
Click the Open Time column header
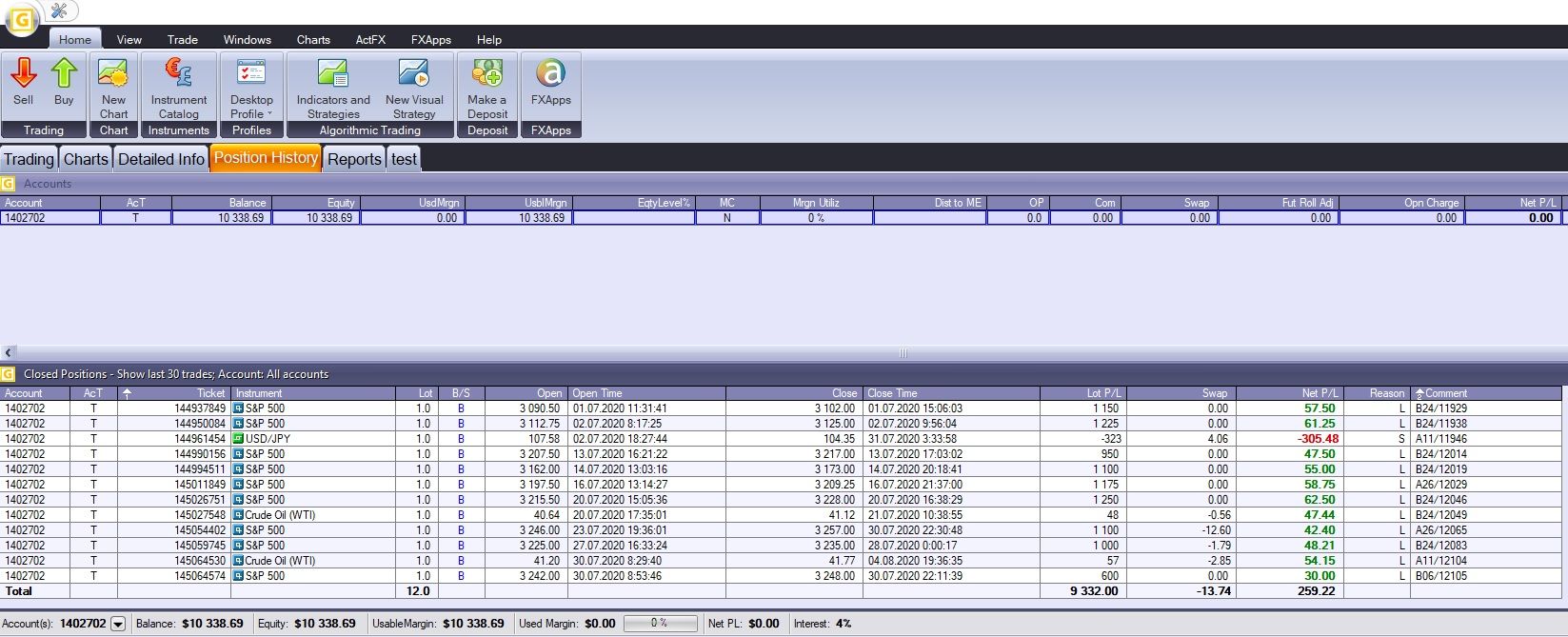click(646, 393)
